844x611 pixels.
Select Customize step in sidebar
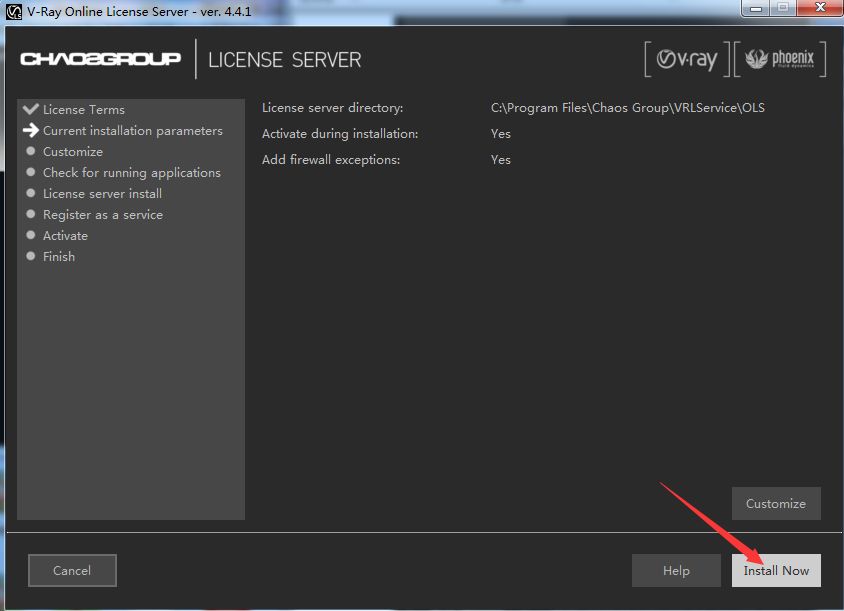73,151
